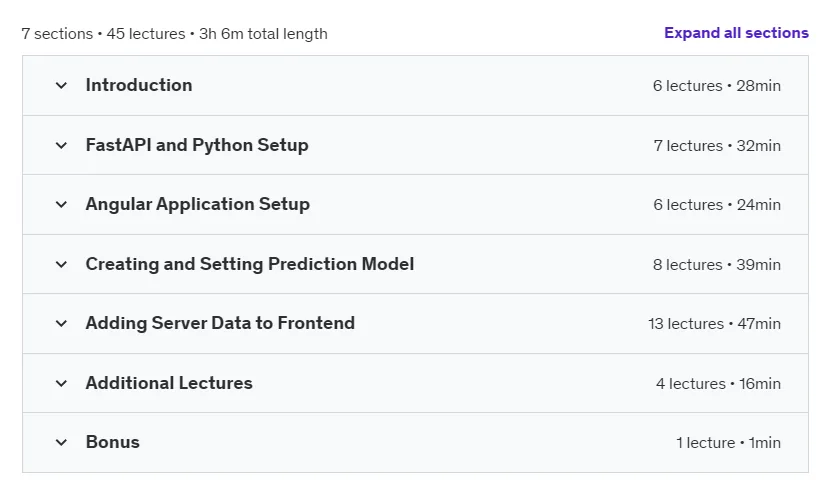Open Creating and Setting Prediction Model title
This screenshot has height=494, width=831.
250,264
